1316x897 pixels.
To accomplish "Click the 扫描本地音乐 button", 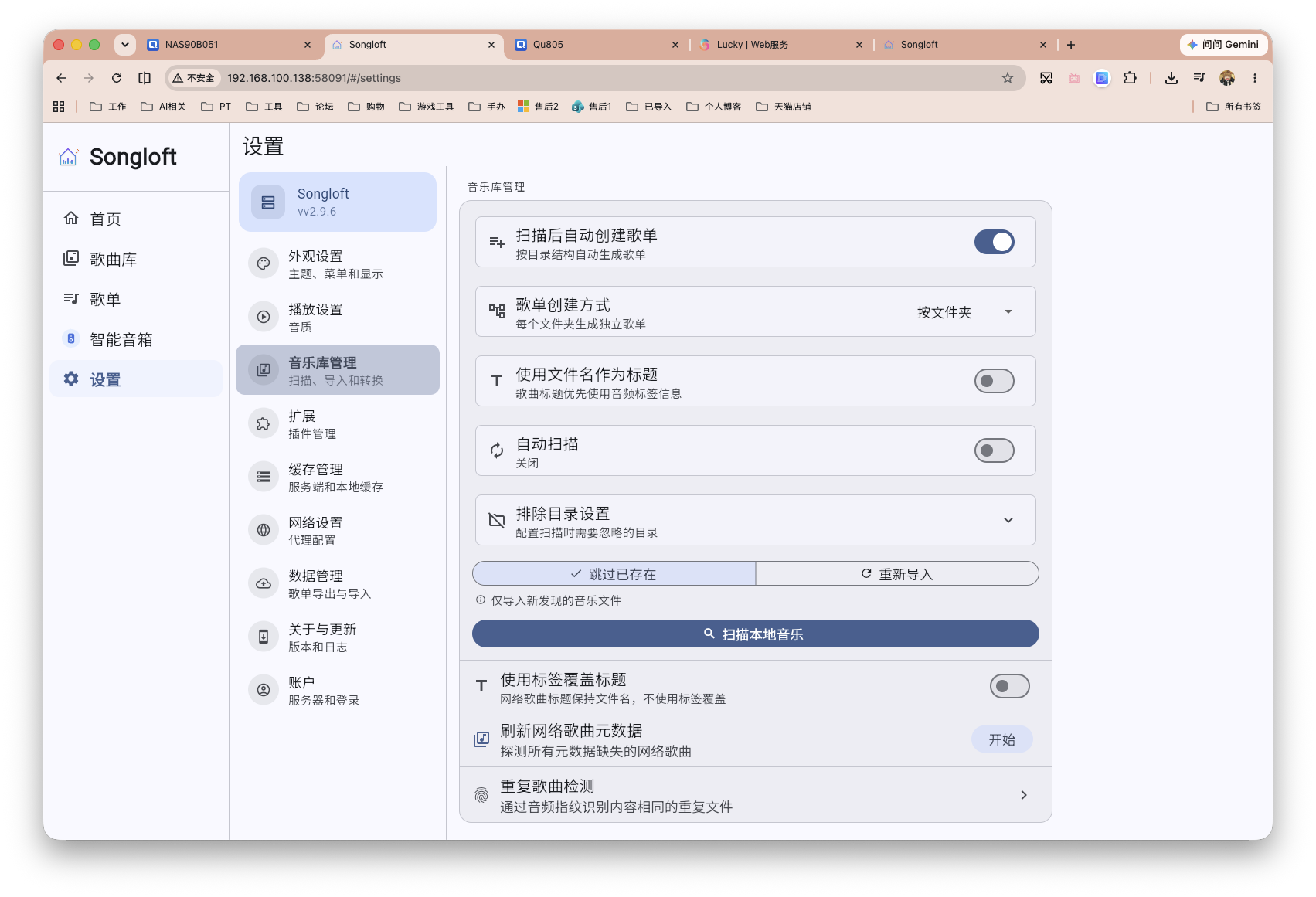I will (x=755, y=634).
